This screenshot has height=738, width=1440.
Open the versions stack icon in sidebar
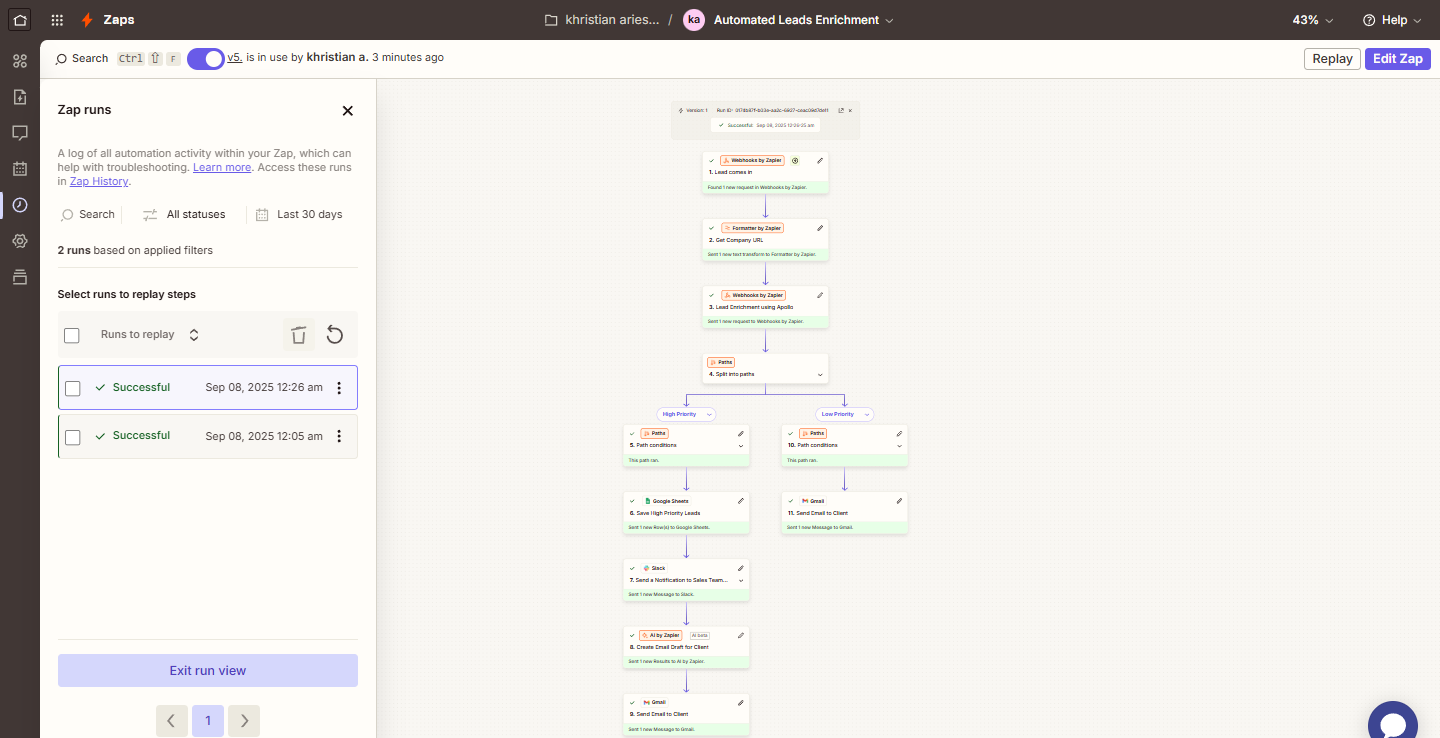(20, 277)
